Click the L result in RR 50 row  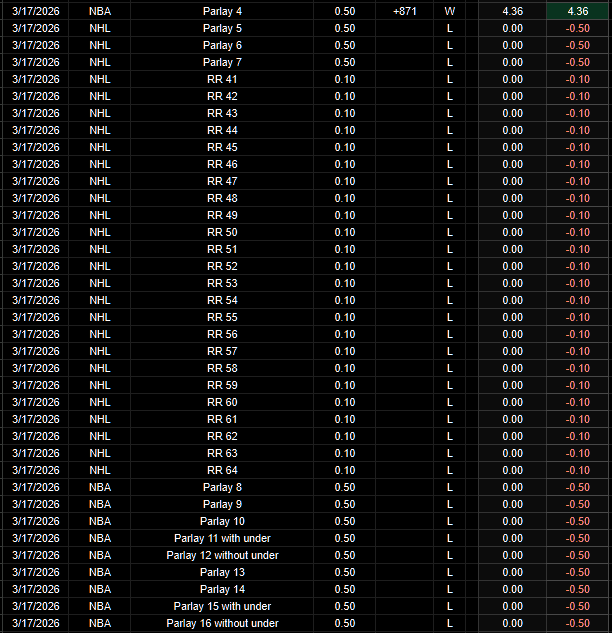click(449, 232)
